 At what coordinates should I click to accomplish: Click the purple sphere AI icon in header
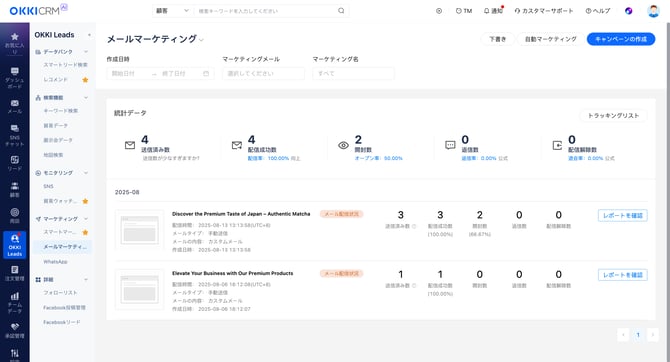click(x=629, y=11)
